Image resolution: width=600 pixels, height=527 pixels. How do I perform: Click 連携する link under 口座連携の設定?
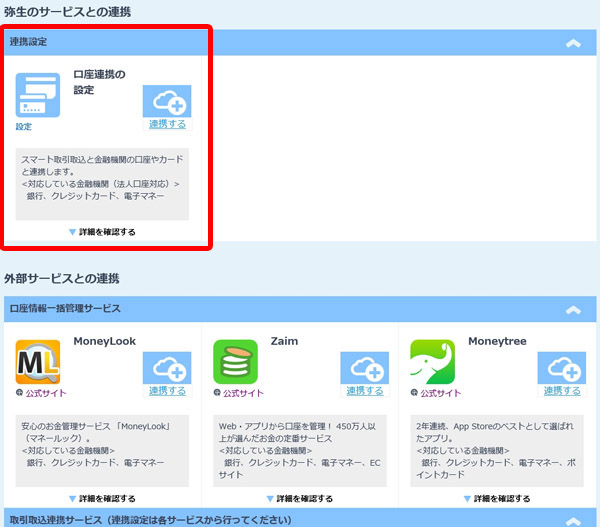pyautogui.click(x=167, y=124)
